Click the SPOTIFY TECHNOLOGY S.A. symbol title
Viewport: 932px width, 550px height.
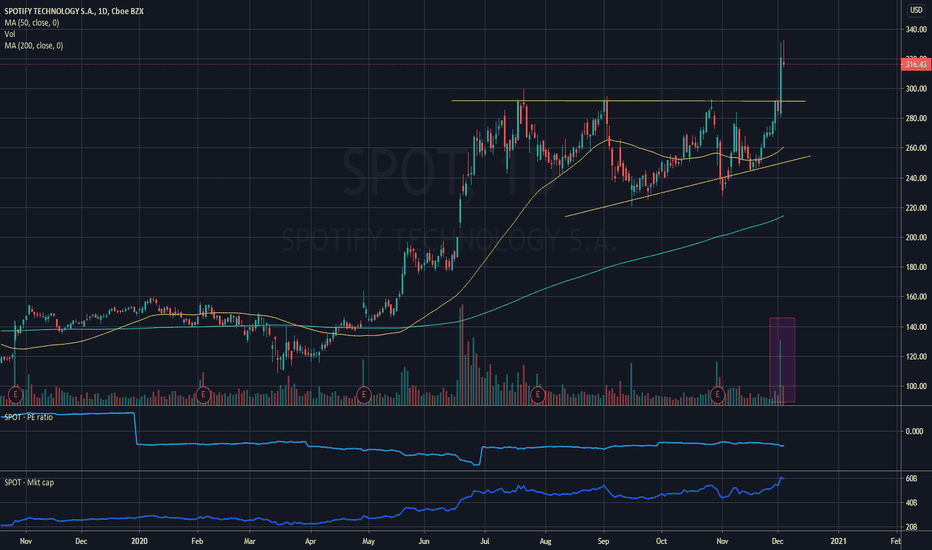coord(74,11)
